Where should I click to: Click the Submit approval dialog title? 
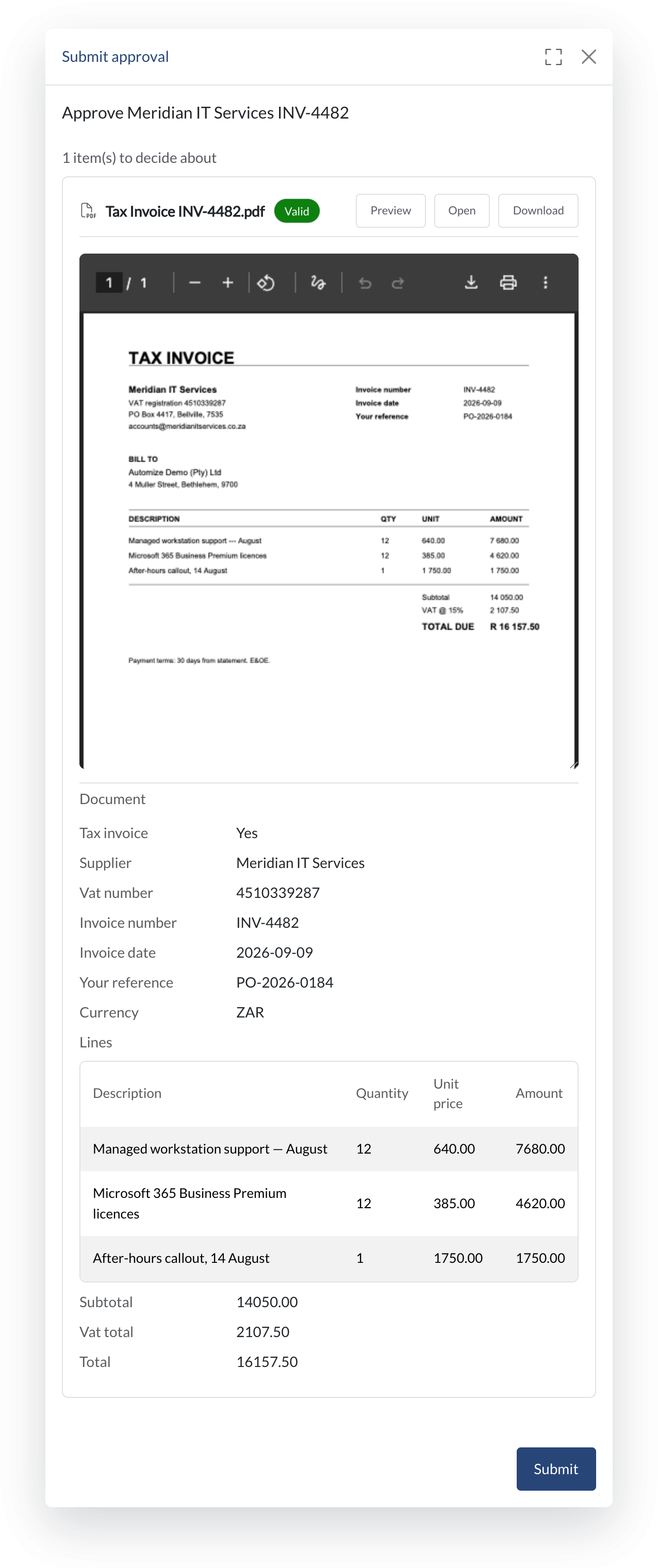115,57
